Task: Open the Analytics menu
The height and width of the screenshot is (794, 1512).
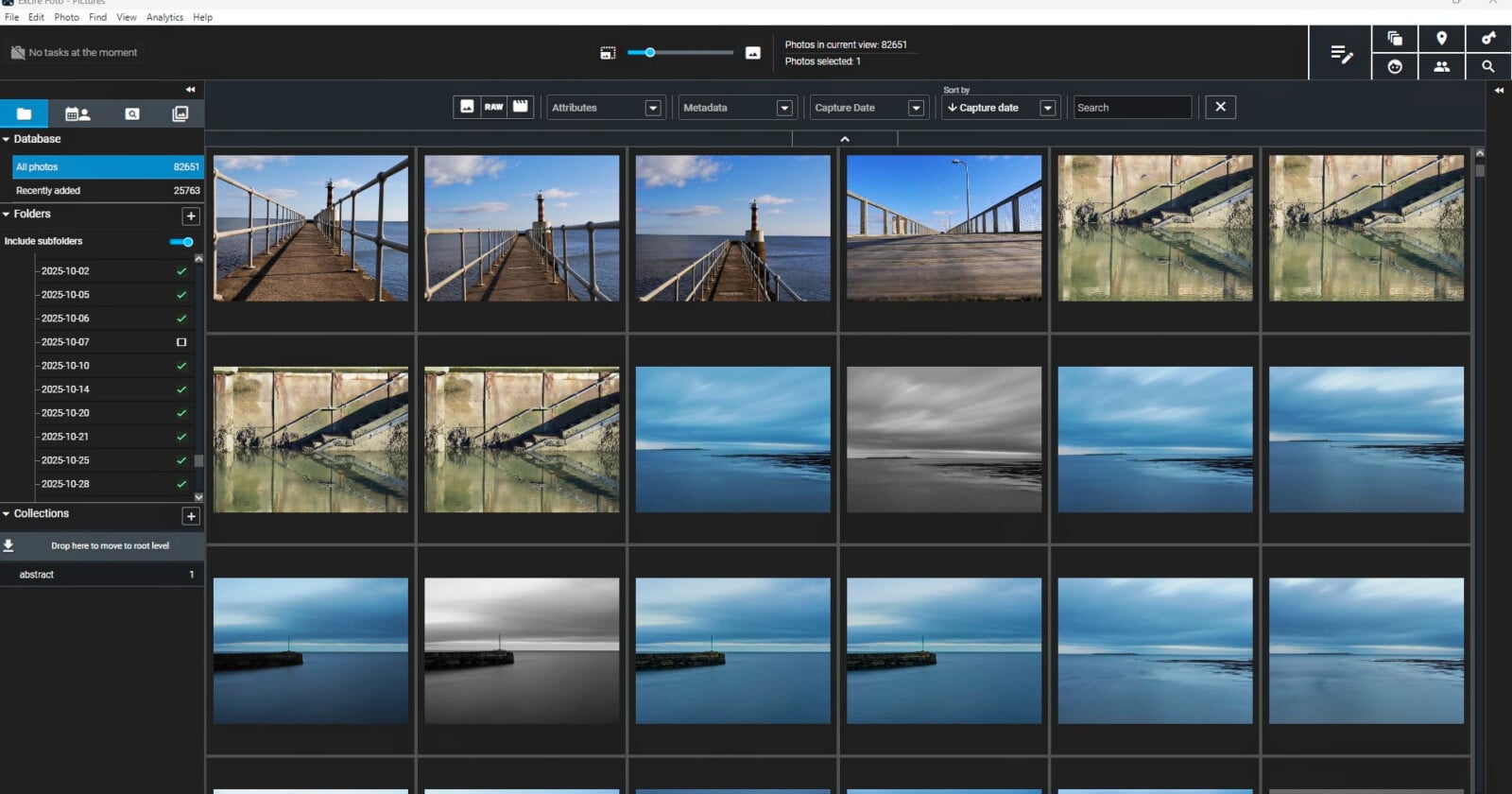Action: 164,17
